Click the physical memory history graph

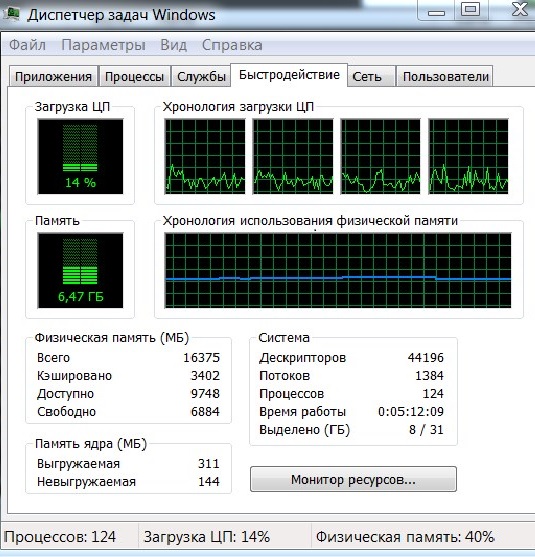(338, 270)
